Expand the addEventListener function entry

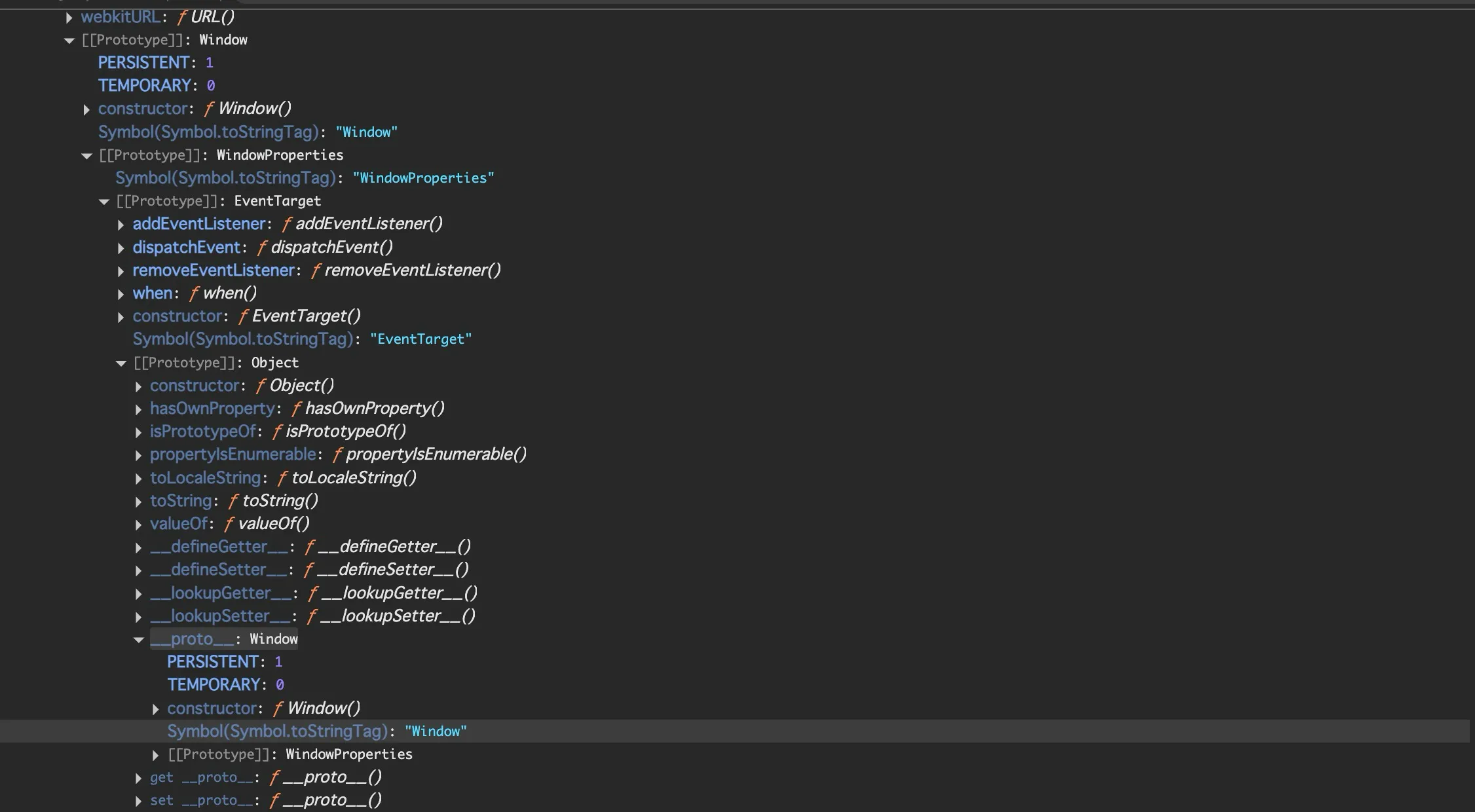121,225
